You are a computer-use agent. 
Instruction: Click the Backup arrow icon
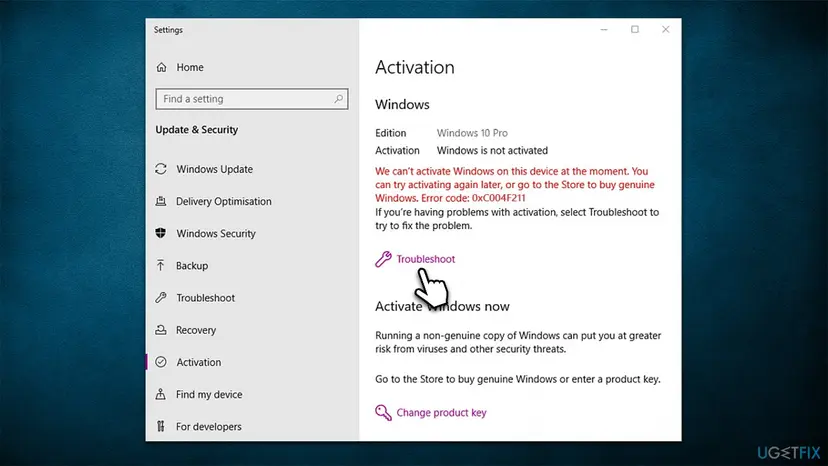pos(161,265)
